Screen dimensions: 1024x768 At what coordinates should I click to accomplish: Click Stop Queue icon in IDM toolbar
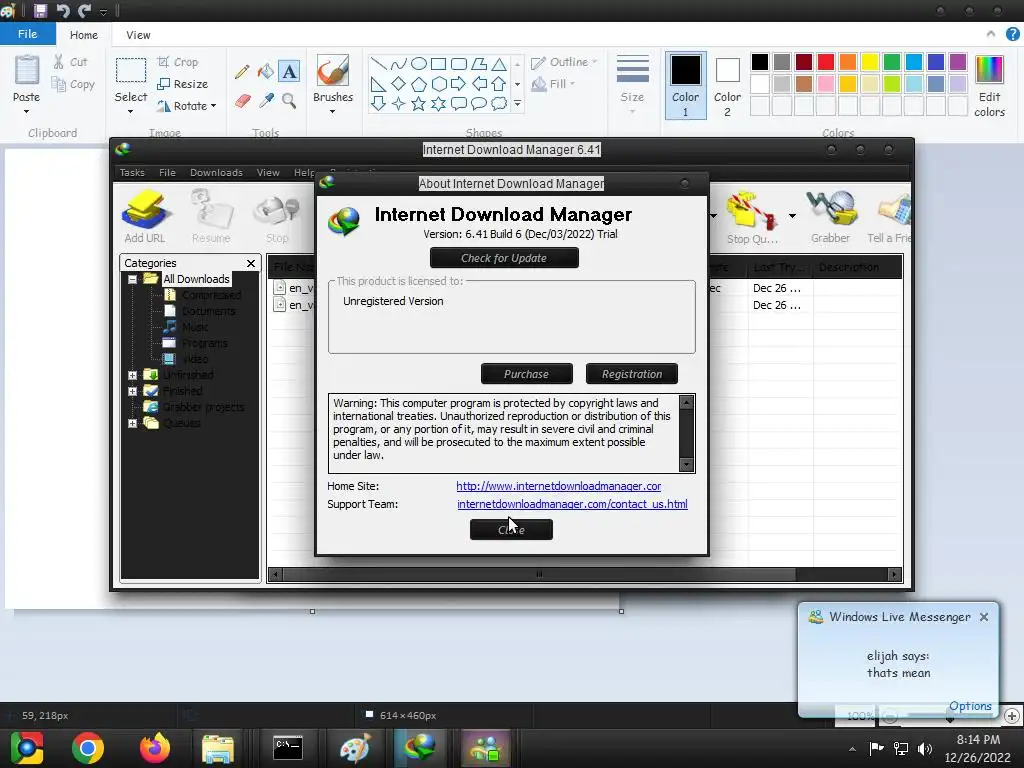click(x=752, y=216)
